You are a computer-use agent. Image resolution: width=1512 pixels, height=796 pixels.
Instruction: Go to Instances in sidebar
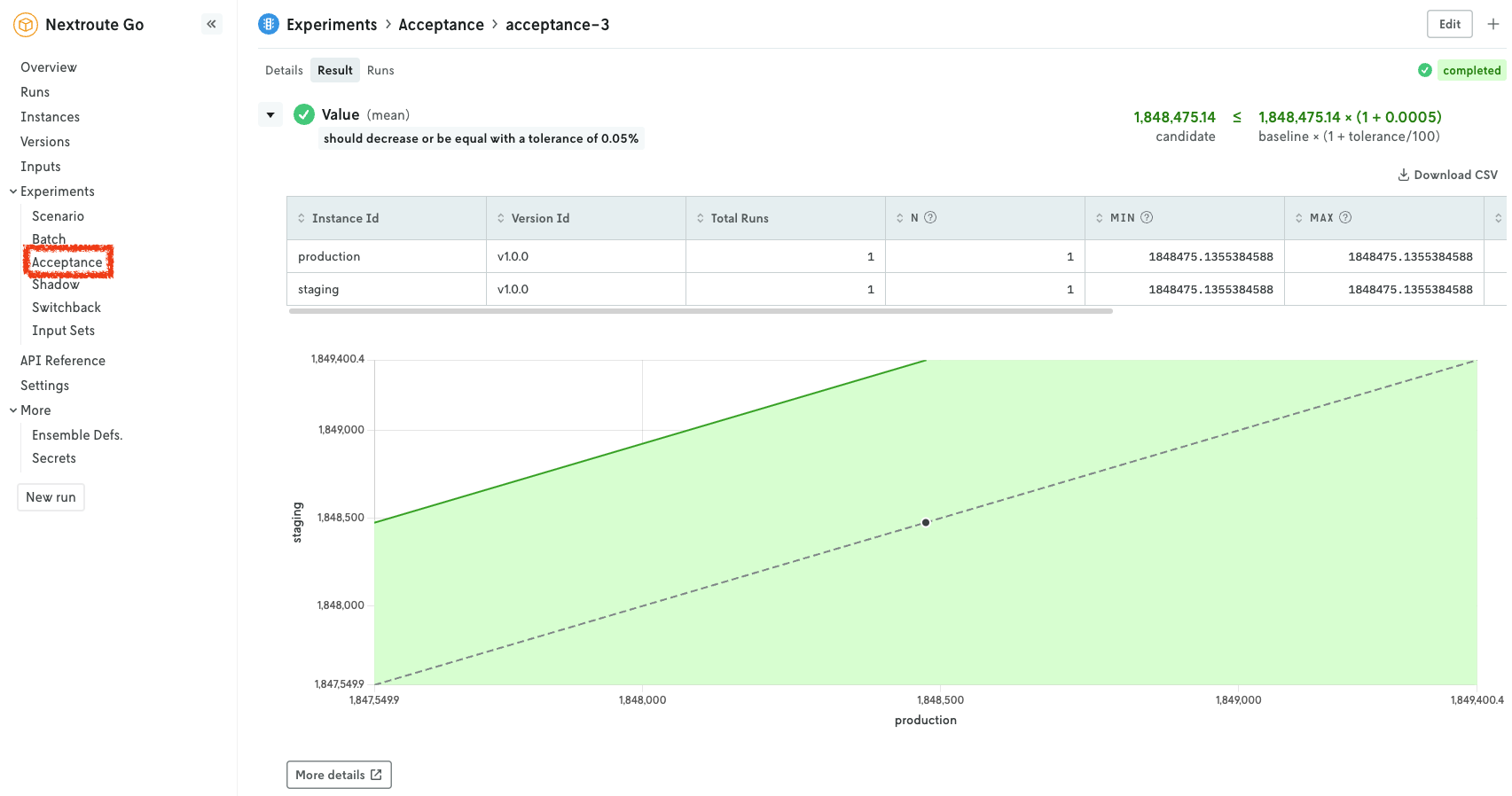51,117
